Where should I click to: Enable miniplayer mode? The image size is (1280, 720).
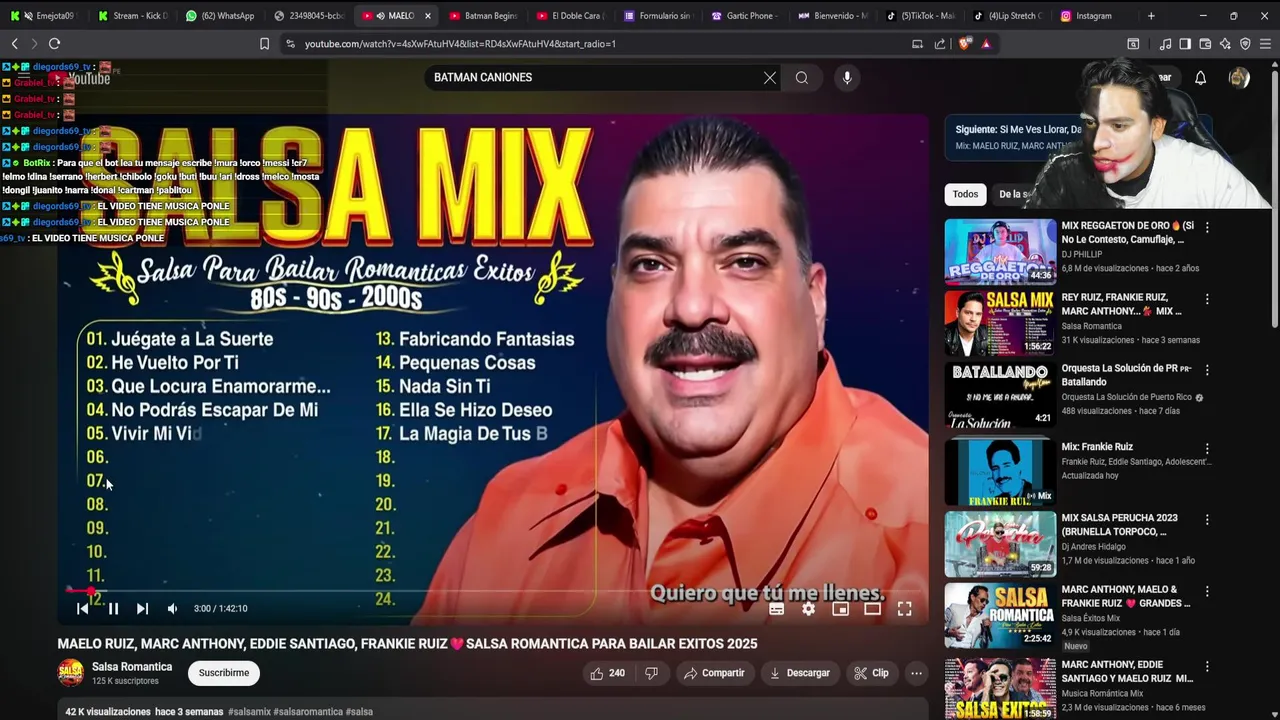[840, 608]
